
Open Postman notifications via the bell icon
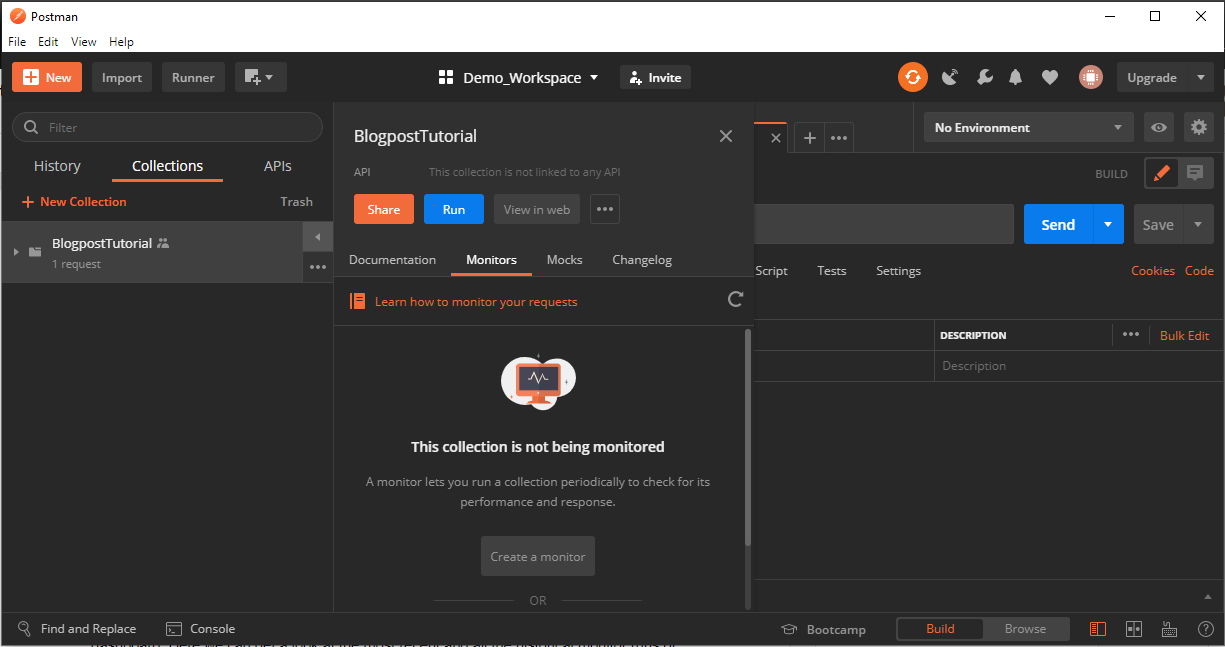pyautogui.click(x=1015, y=77)
